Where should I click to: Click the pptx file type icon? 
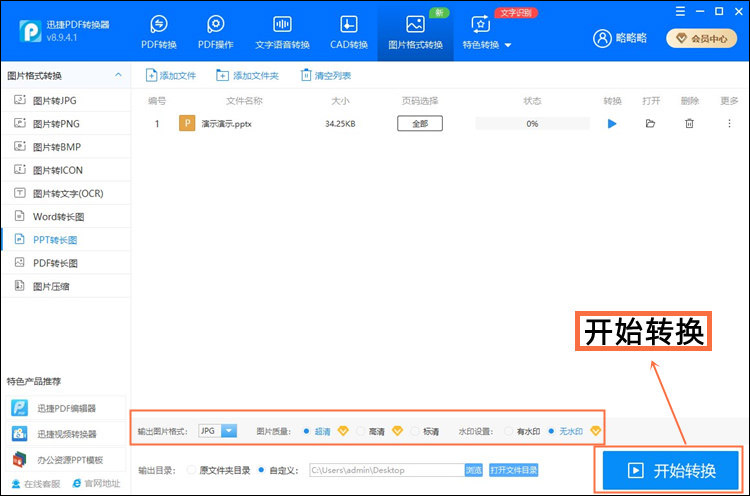187,123
